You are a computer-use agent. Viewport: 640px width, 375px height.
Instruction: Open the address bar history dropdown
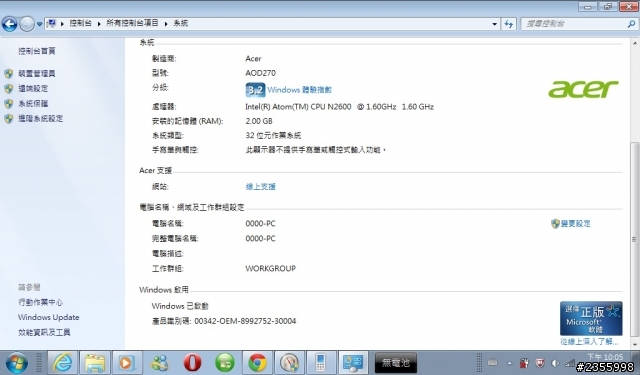pyautogui.click(x=494, y=24)
